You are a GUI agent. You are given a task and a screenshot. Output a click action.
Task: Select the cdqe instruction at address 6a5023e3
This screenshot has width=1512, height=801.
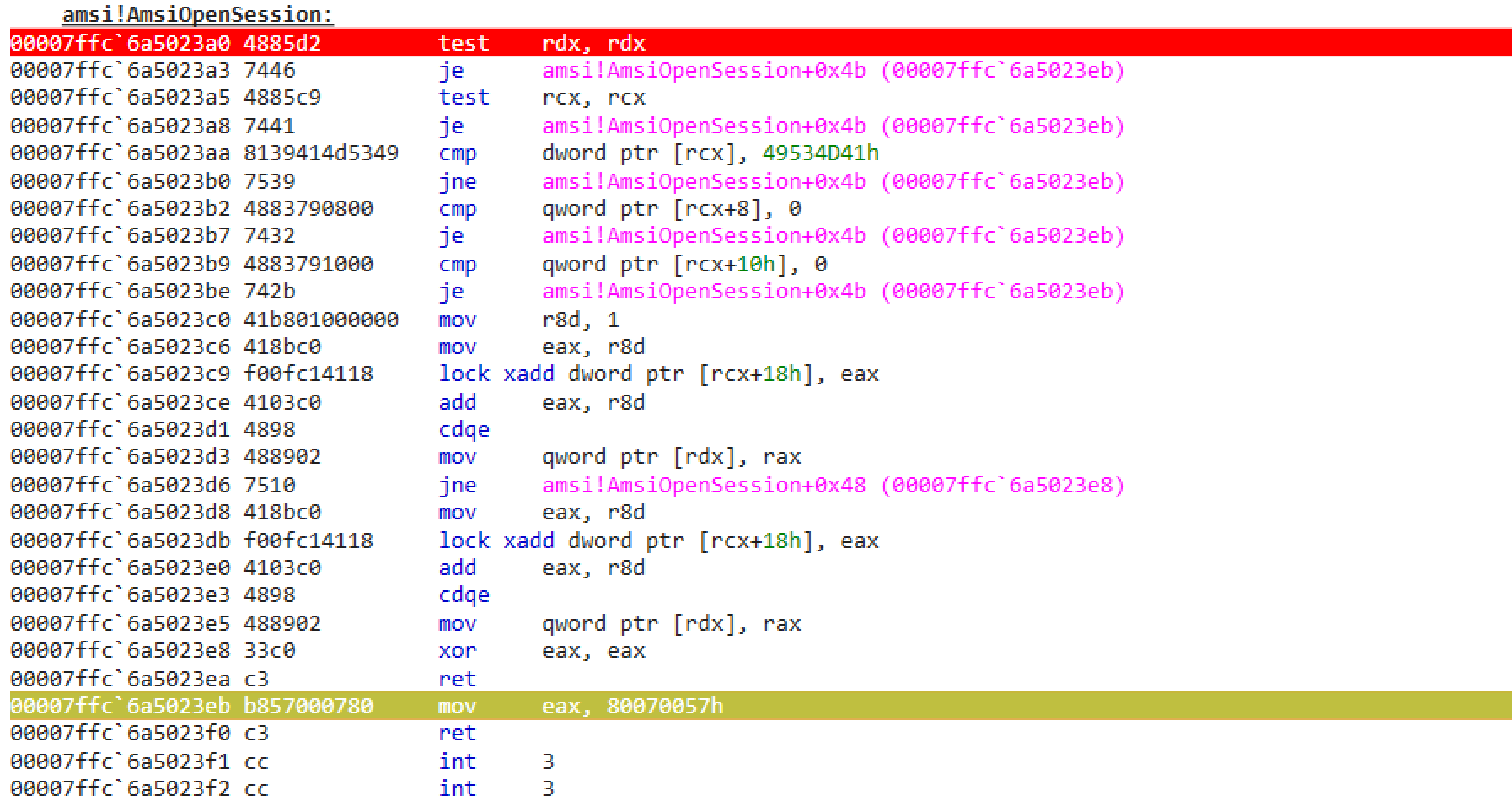tap(250, 595)
